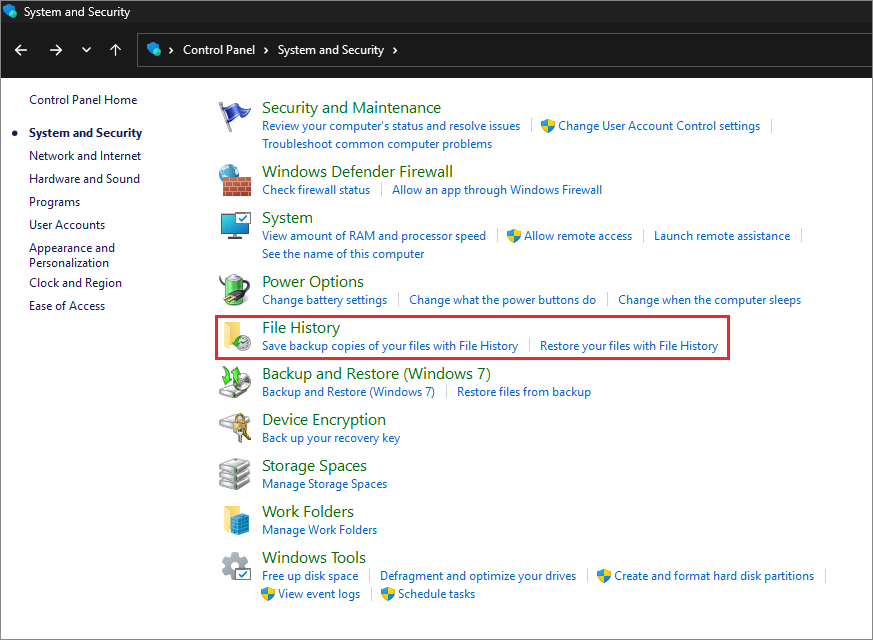Click Create and format hard disk partitions

713,576
